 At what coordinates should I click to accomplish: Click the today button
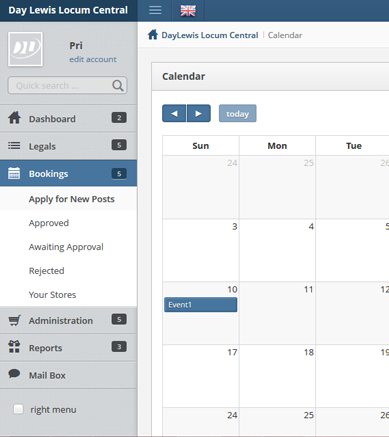[x=238, y=113]
